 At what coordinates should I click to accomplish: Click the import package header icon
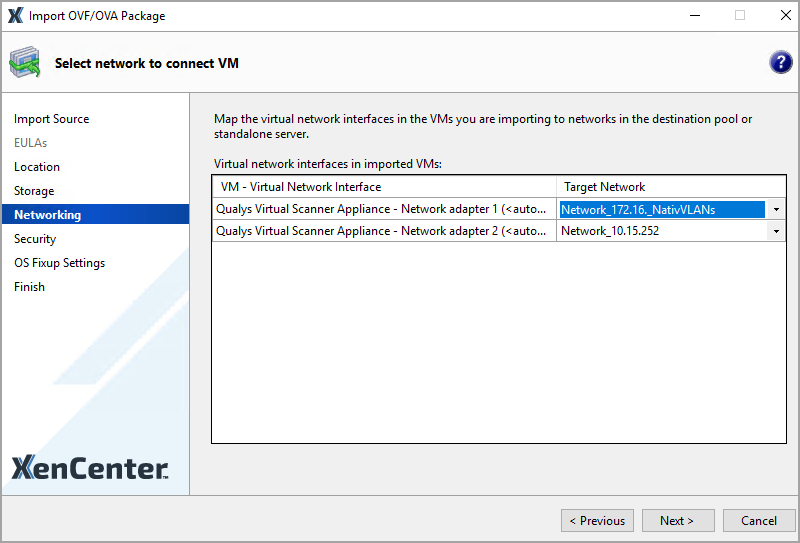coord(24,63)
